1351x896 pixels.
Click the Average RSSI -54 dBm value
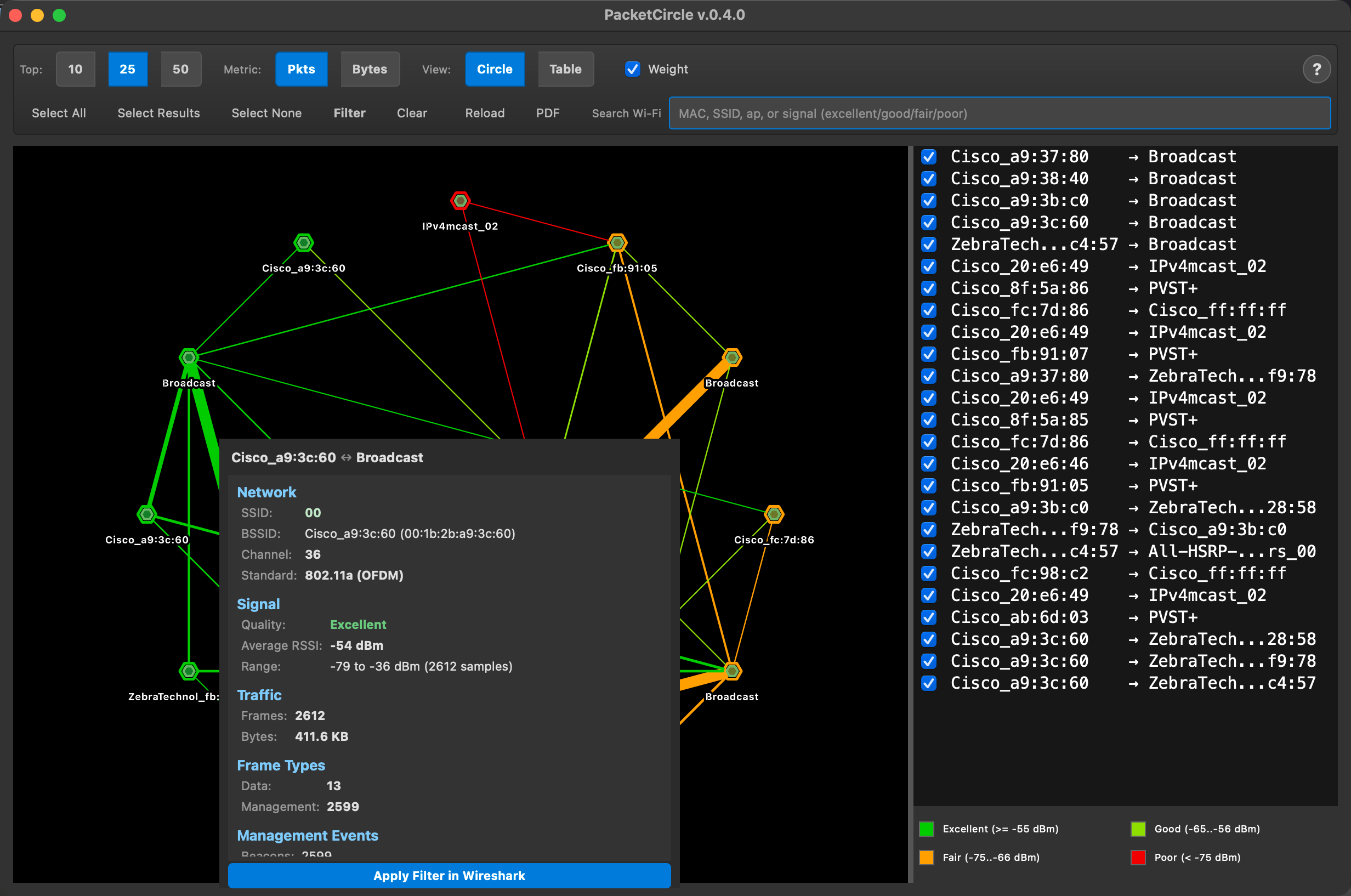point(356,646)
